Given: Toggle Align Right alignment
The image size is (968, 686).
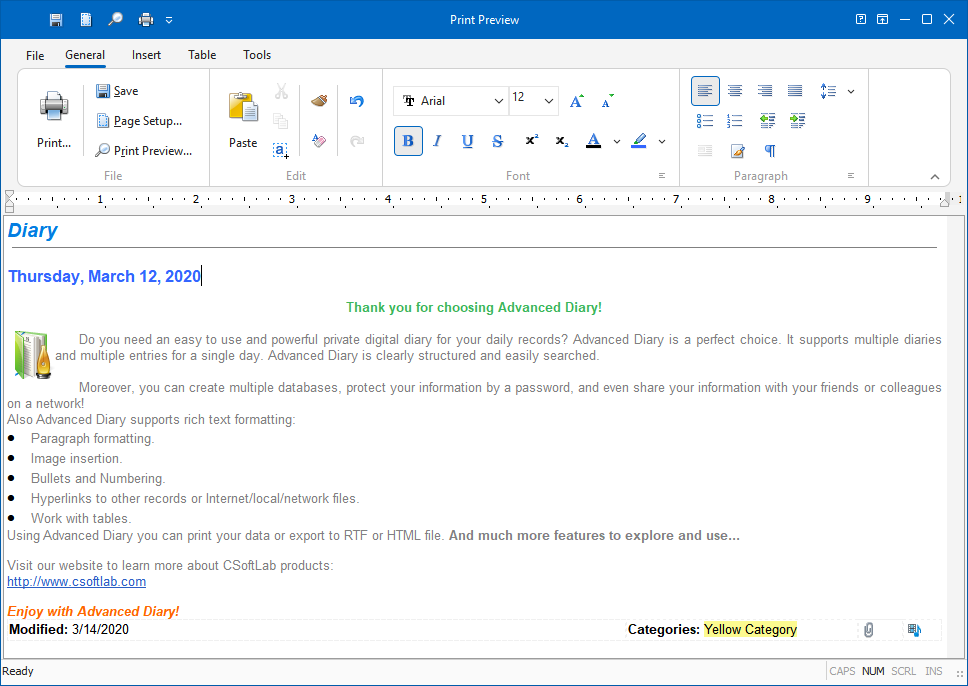Looking at the screenshot, I should click(765, 91).
